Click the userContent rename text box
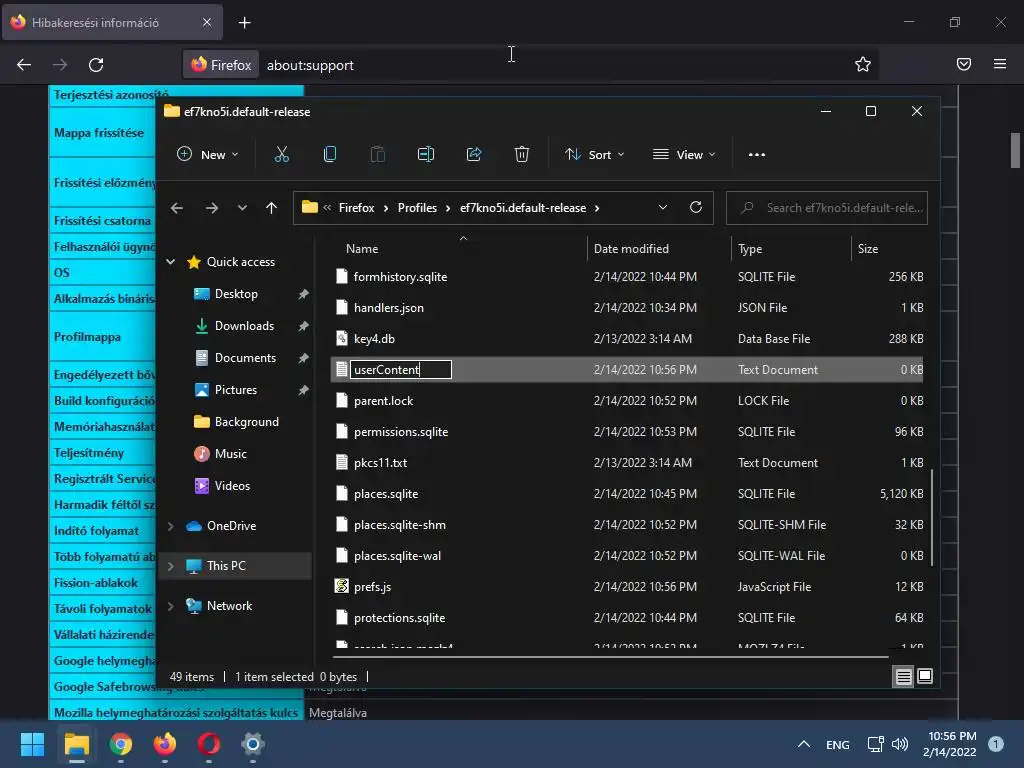Screen dimensions: 1024x768 coord(401,370)
